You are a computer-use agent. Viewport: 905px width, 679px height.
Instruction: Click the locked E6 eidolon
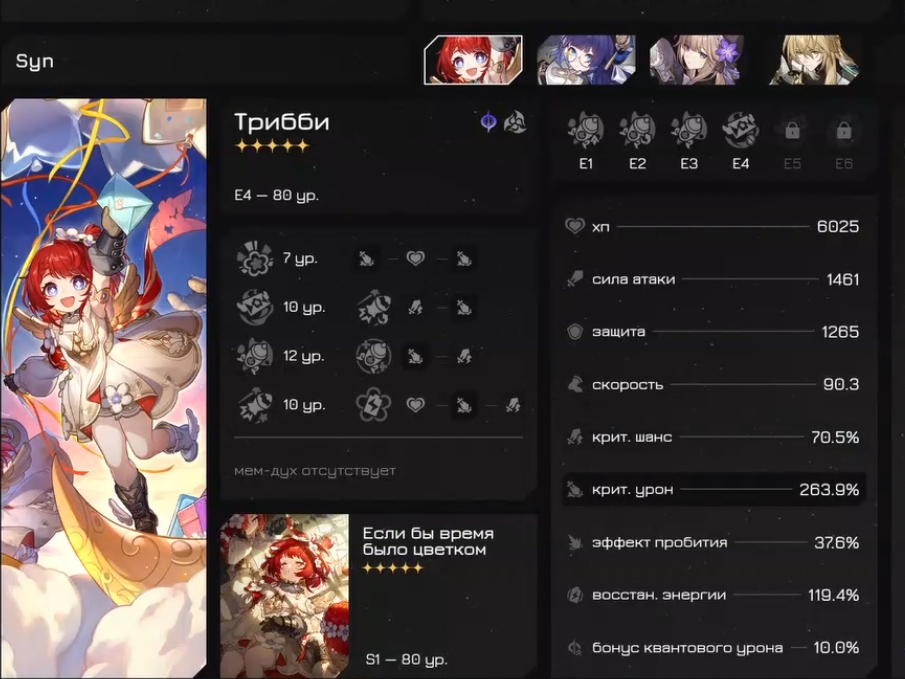coord(844,131)
